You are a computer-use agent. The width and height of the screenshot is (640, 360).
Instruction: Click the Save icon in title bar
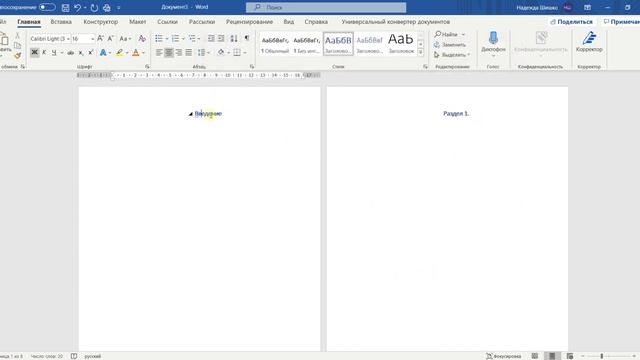65,7
